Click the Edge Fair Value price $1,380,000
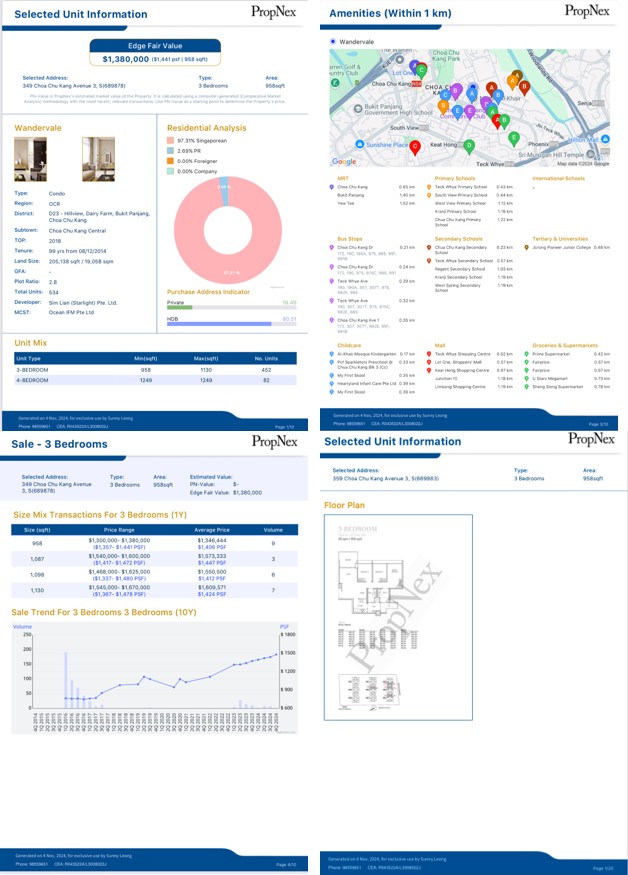This screenshot has width=628, height=875. click(126, 59)
